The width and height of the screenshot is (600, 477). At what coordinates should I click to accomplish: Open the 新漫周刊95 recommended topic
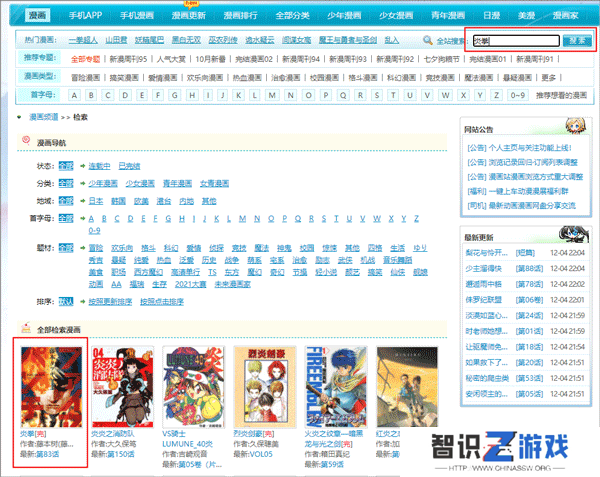point(128,59)
